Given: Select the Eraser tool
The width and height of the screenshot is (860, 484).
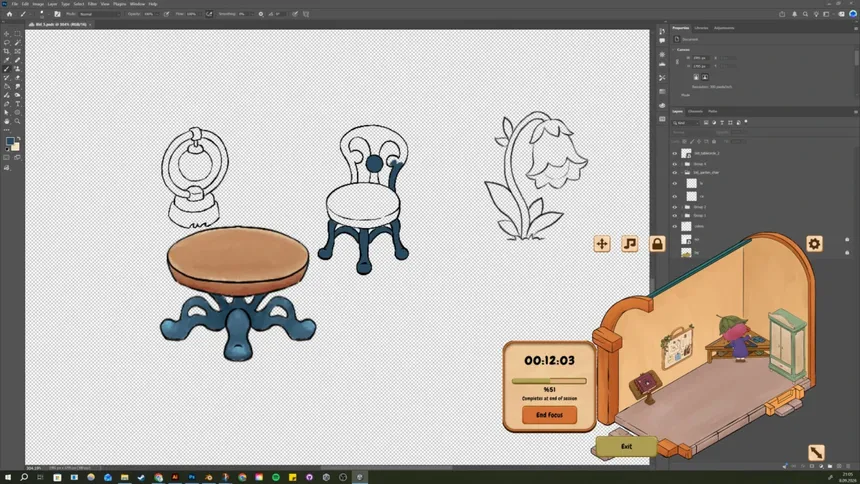Looking at the screenshot, I should (18, 77).
